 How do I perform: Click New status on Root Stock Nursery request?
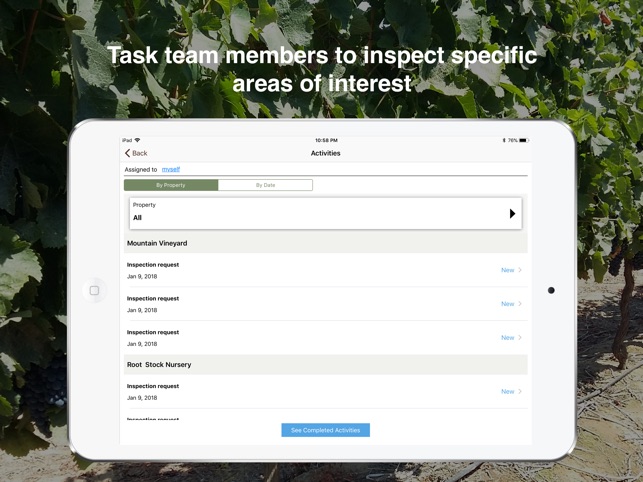click(x=507, y=391)
